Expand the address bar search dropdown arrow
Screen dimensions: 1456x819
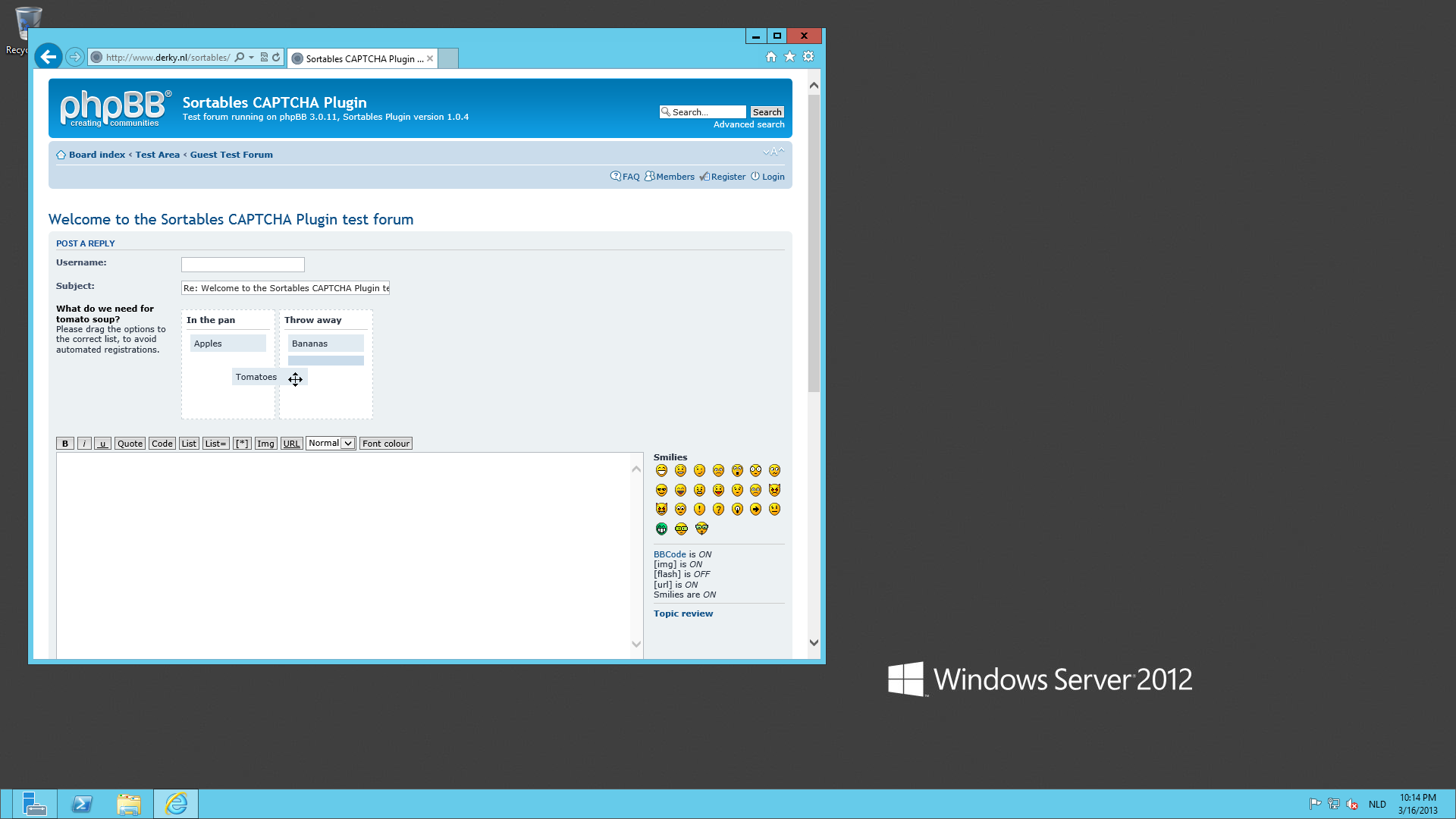[251, 58]
